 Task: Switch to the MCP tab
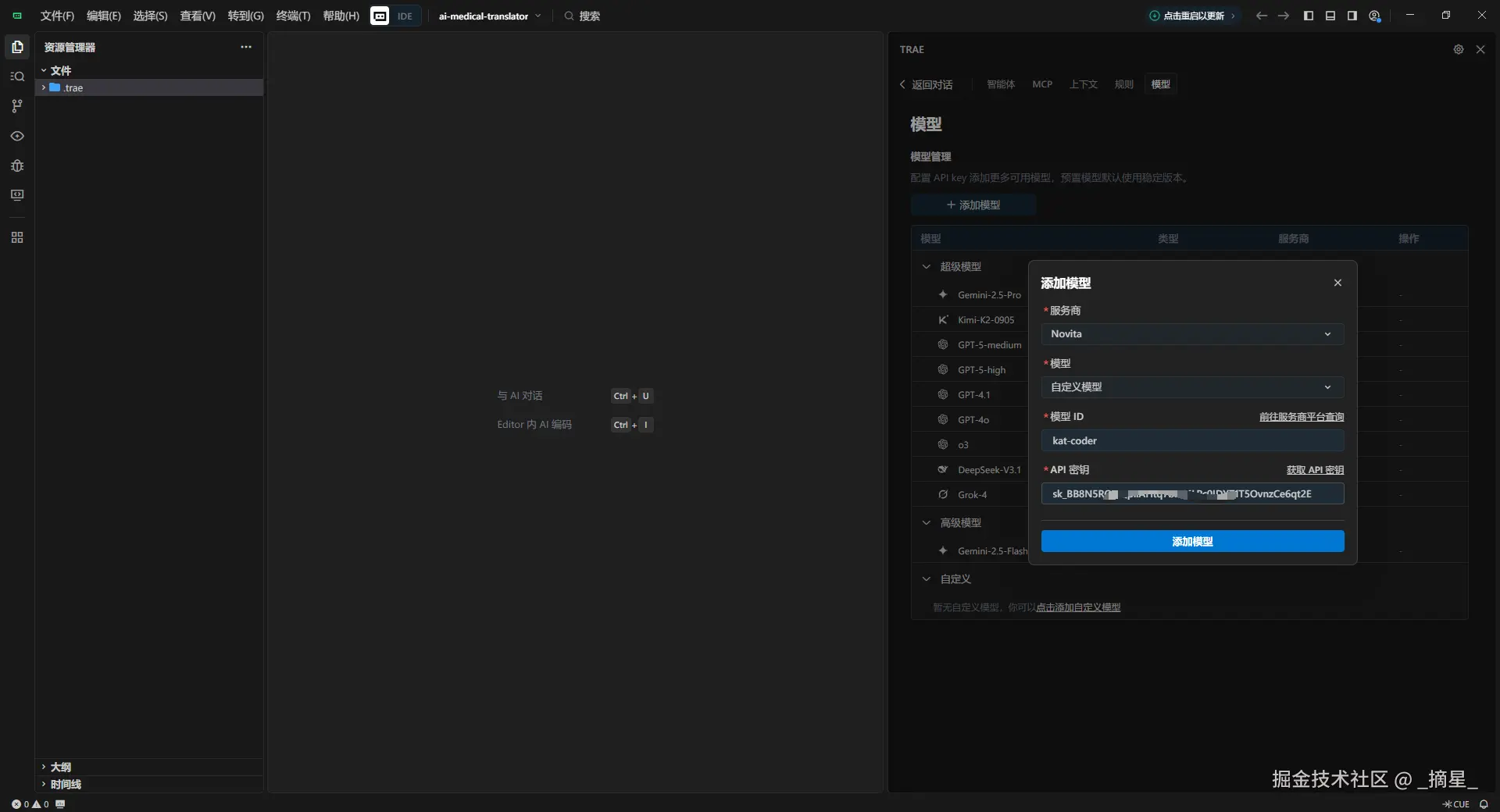(x=1042, y=84)
